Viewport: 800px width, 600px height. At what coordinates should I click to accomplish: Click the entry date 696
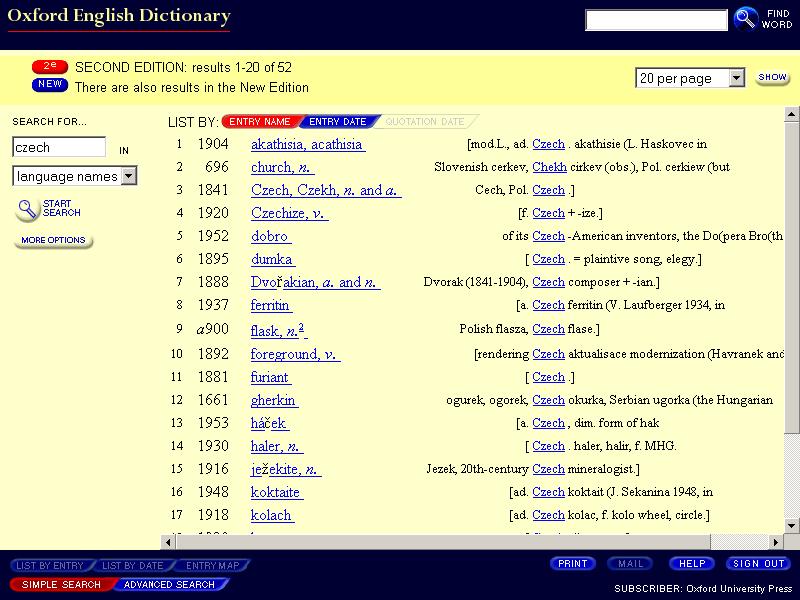pos(217,167)
